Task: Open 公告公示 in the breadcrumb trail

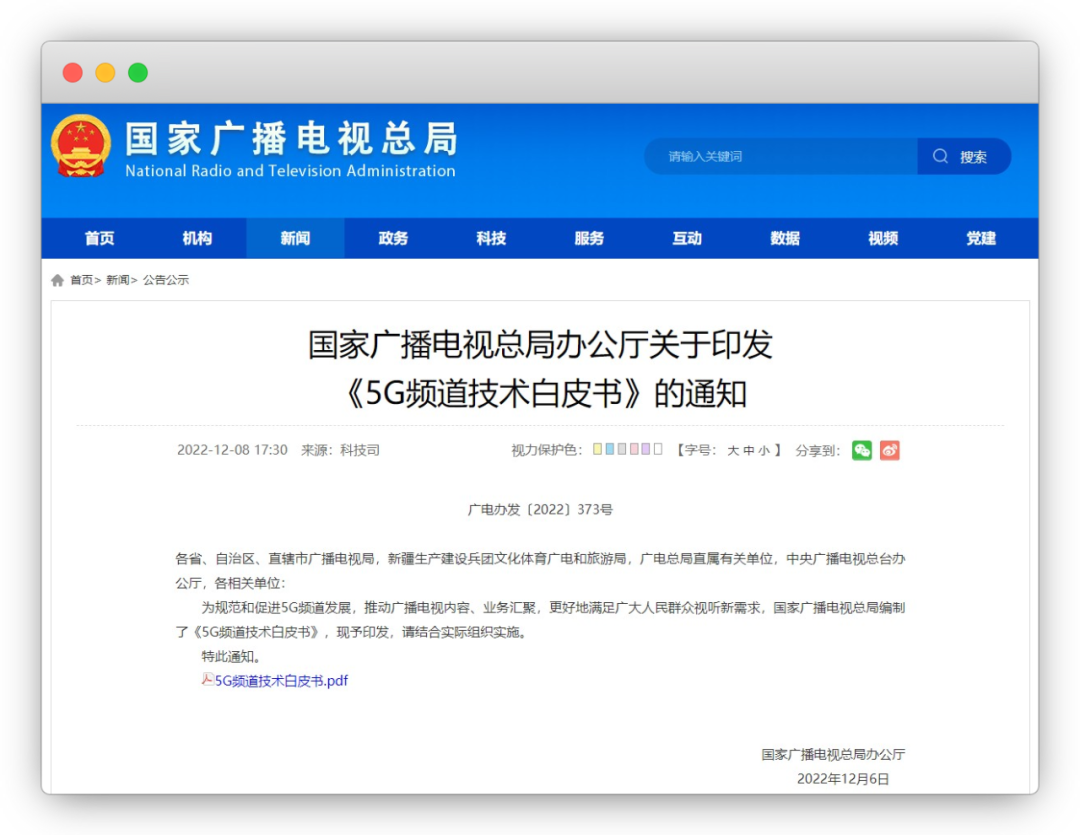Action: tap(166, 280)
